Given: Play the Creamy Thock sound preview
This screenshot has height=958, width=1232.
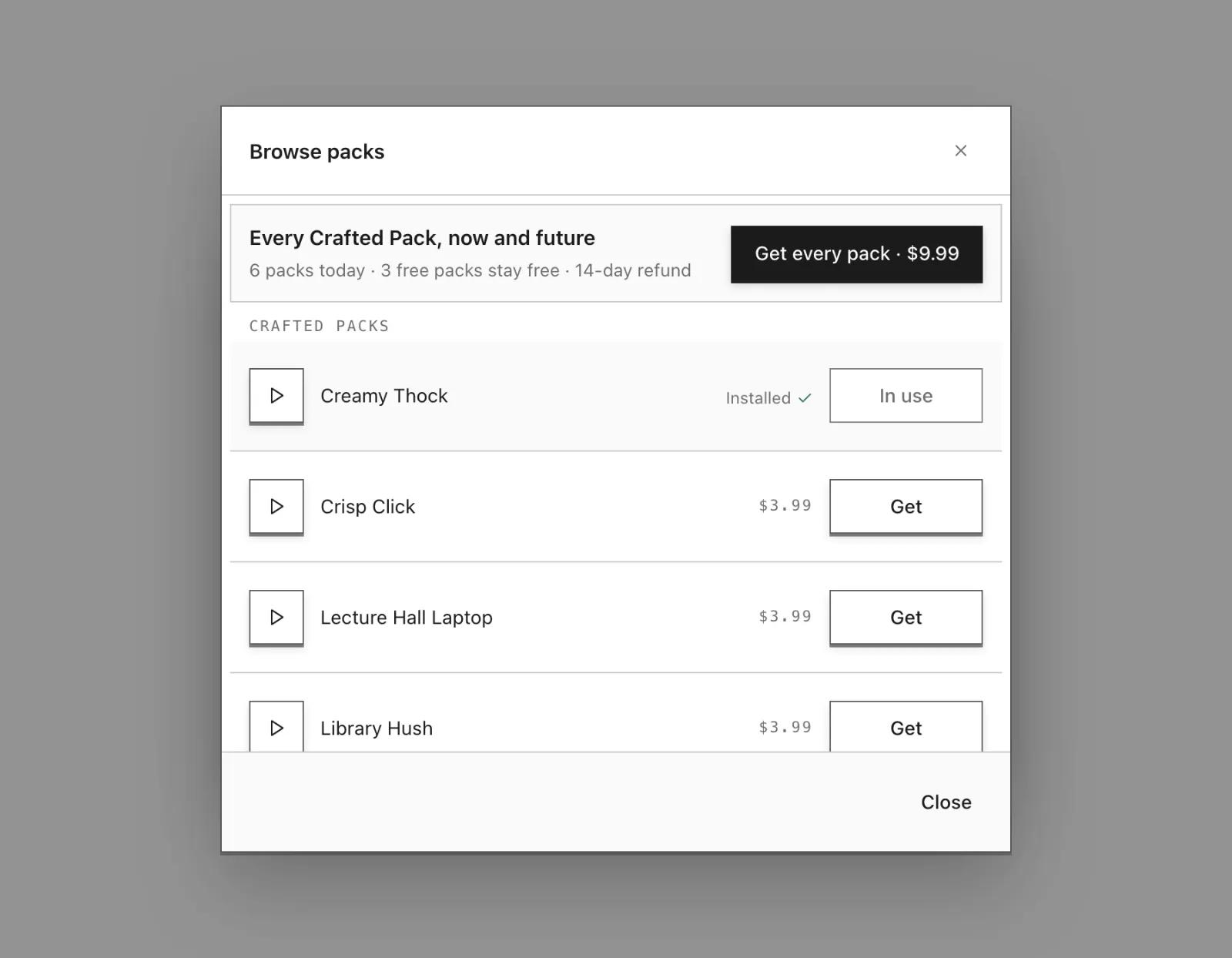Looking at the screenshot, I should [276, 396].
